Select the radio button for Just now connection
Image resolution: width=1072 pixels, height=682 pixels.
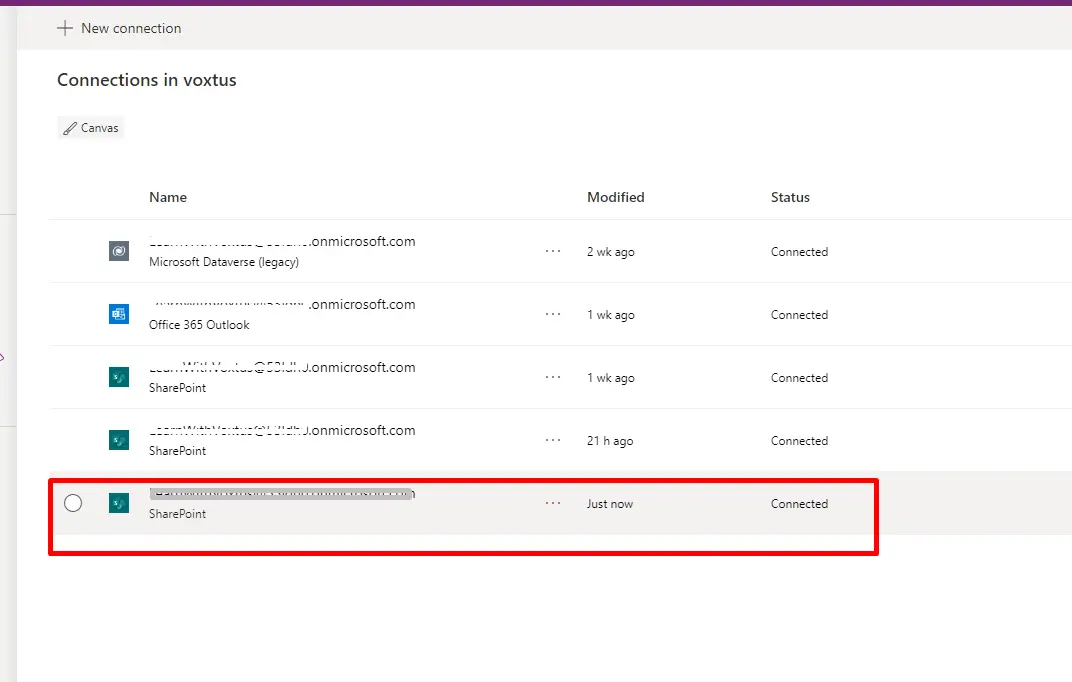73,503
